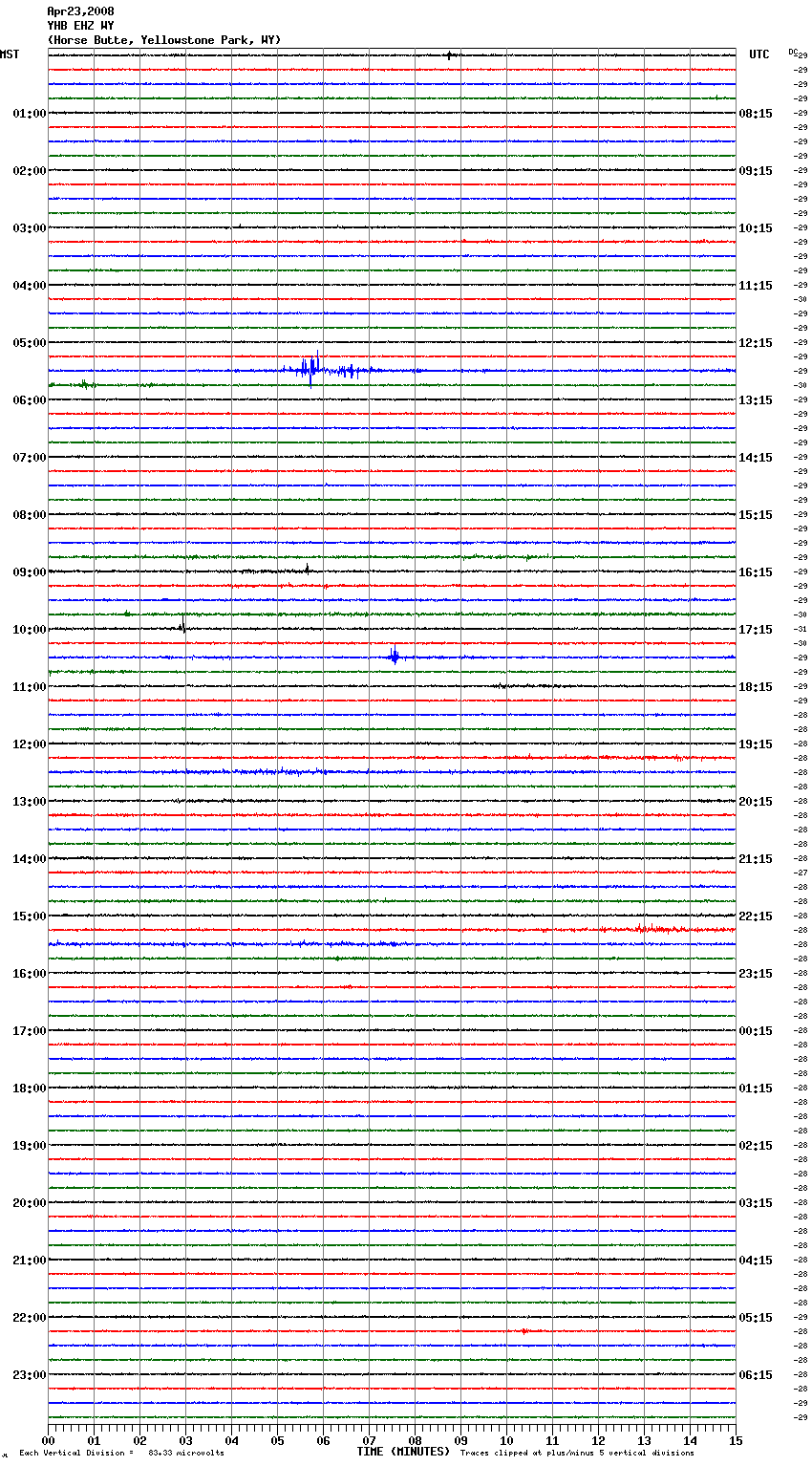812x1466 pixels.
Task: Click the 18:15 UTC time label
Action: point(756,687)
